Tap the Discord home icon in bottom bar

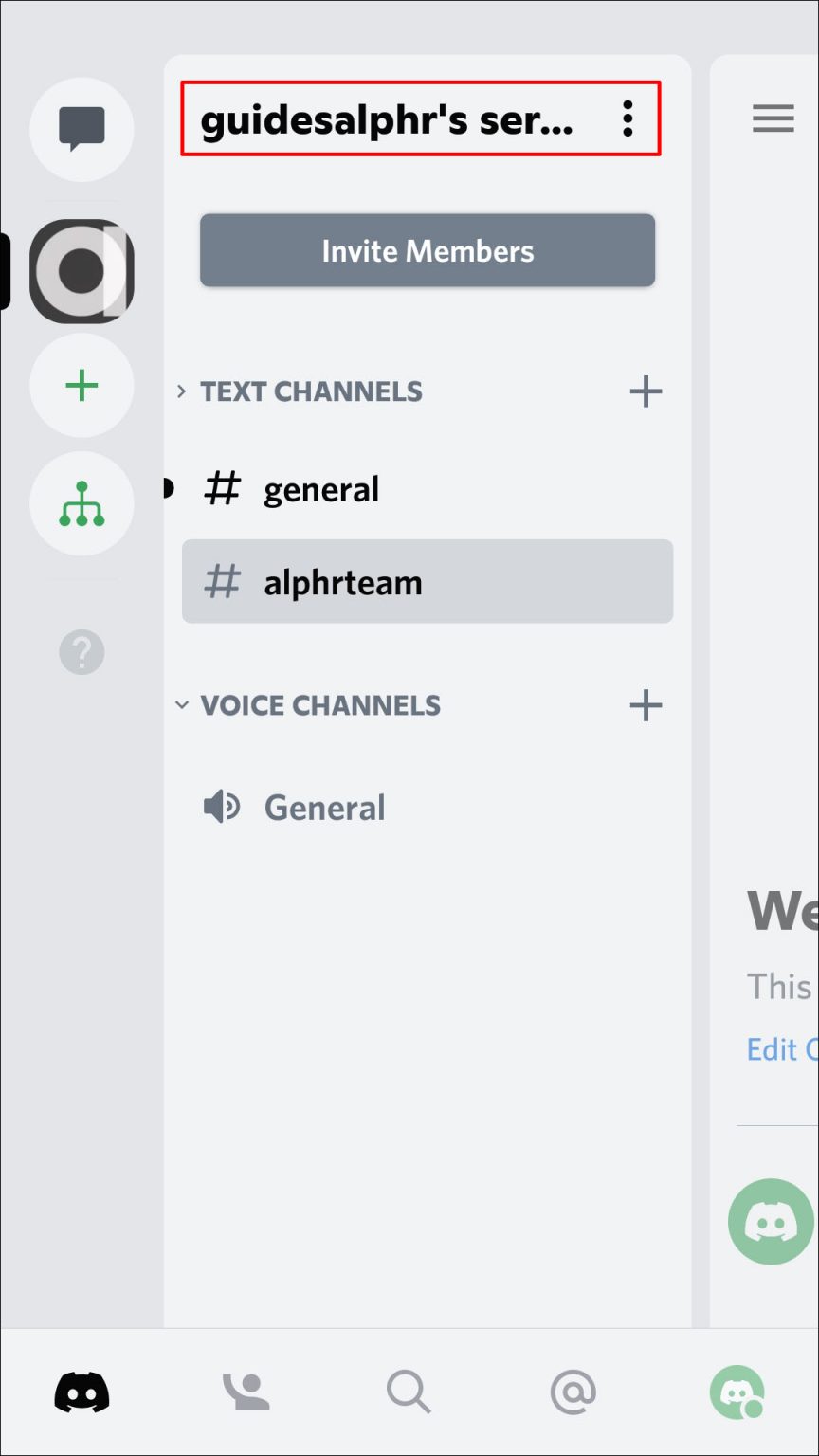pos(82,1390)
